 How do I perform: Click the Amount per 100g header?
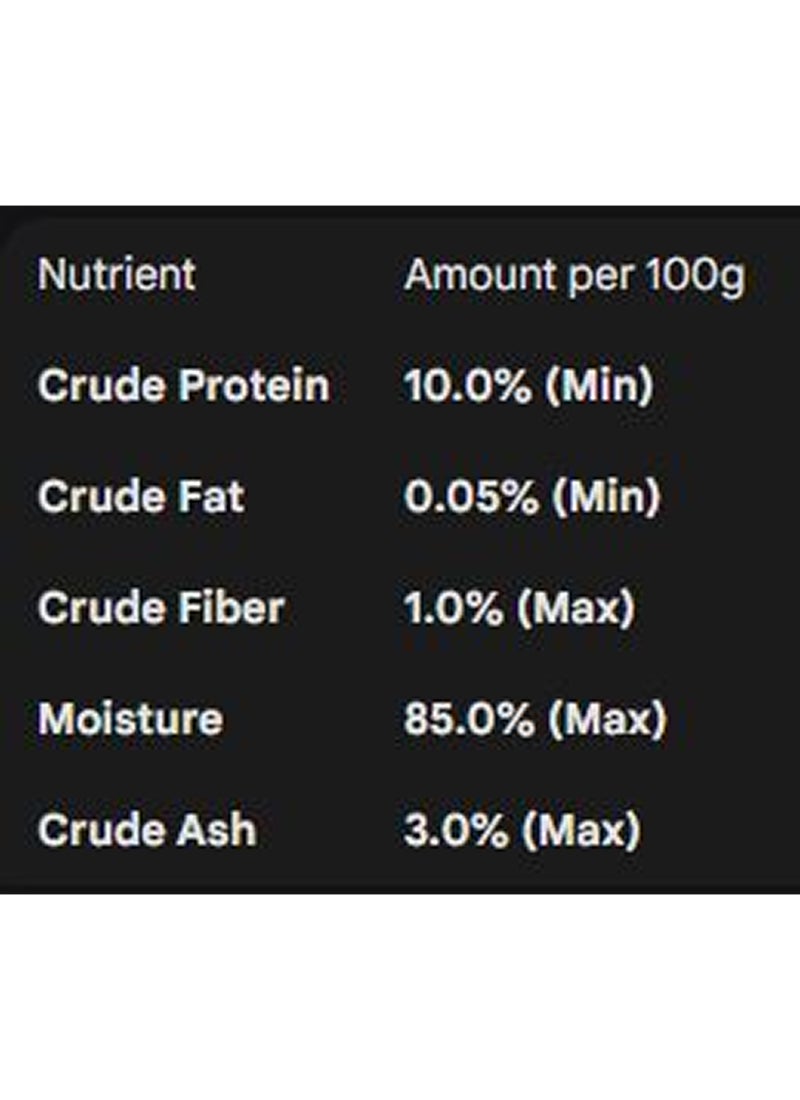tap(574, 274)
